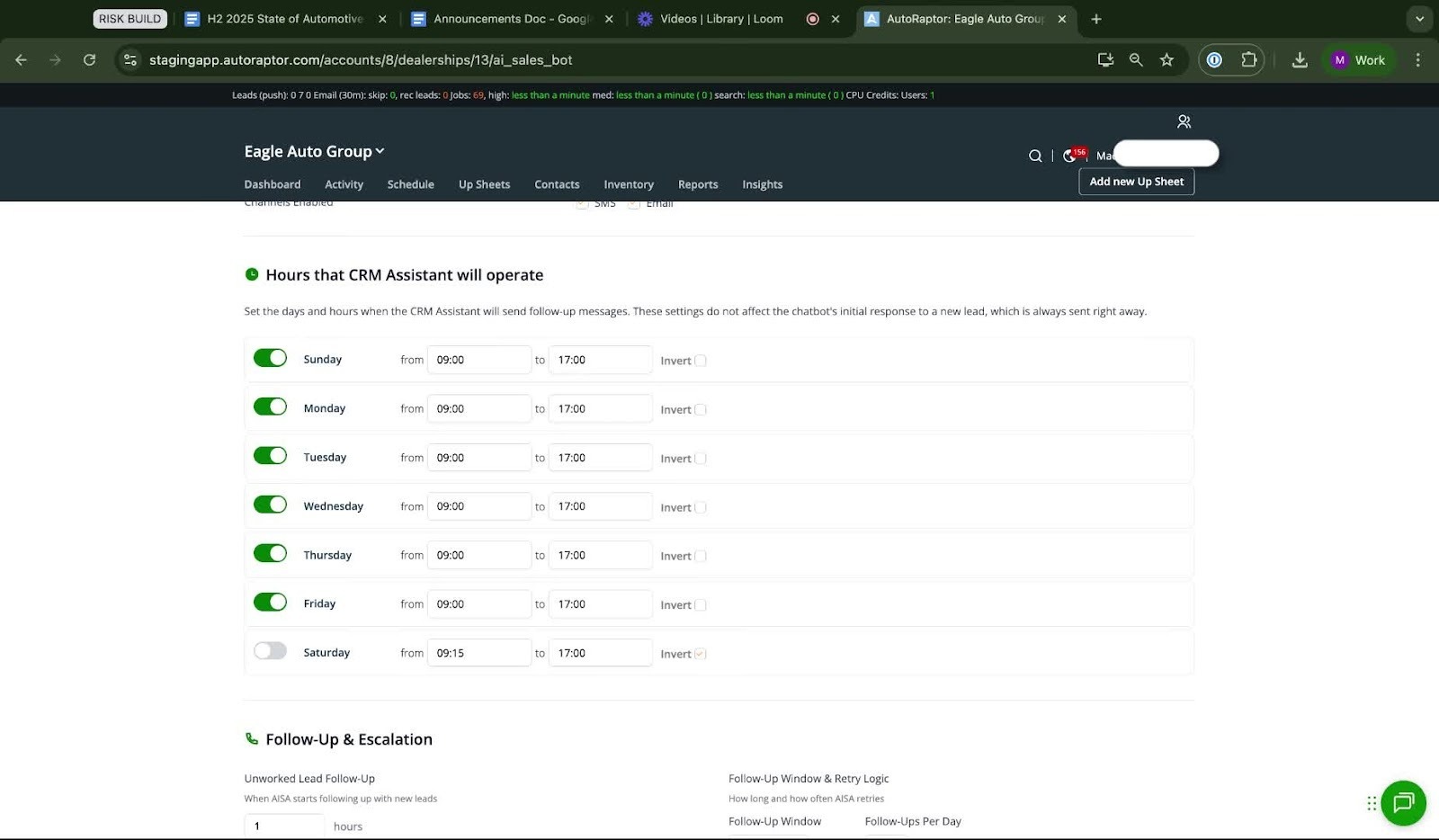
Task: Go to the Inventory nav item
Action: tap(628, 184)
